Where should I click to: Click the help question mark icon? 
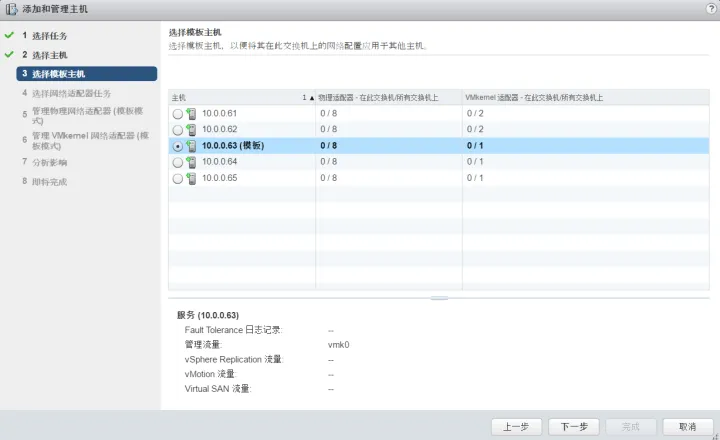pos(711,9)
